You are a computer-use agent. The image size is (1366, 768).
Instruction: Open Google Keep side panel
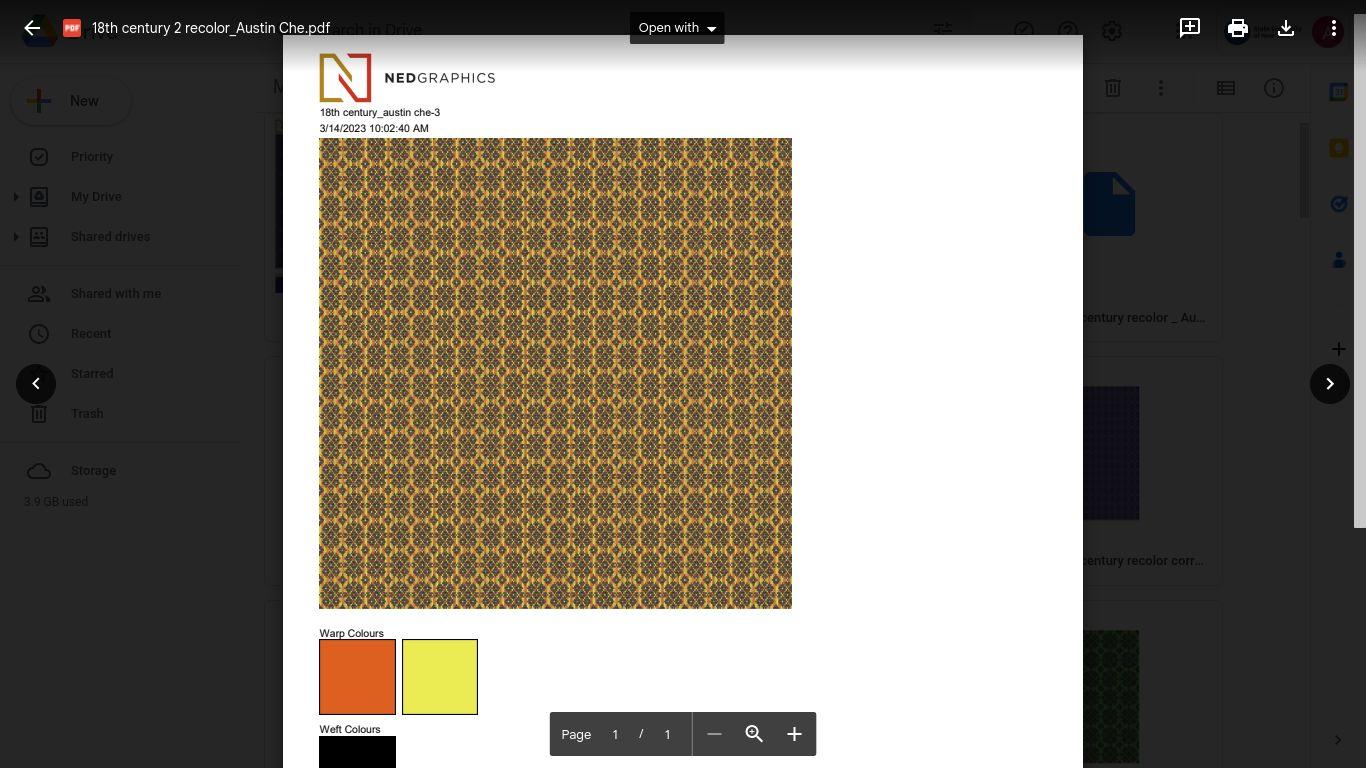click(x=1339, y=148)
